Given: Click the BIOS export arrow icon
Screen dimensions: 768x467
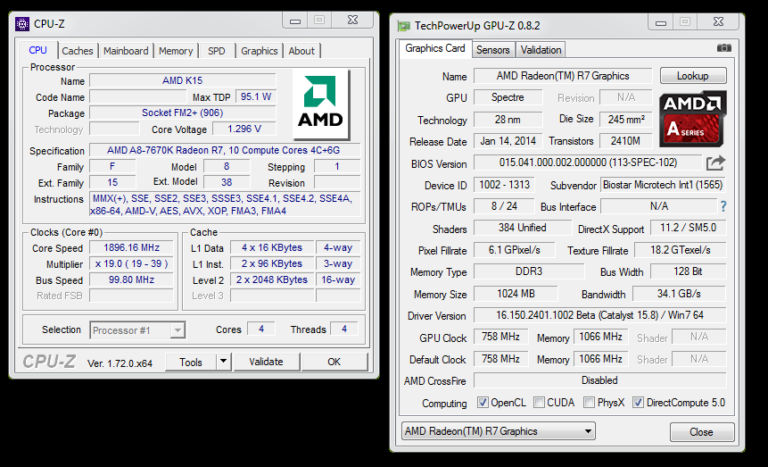Looking at the screenshot, I should (x=715, y=163).
